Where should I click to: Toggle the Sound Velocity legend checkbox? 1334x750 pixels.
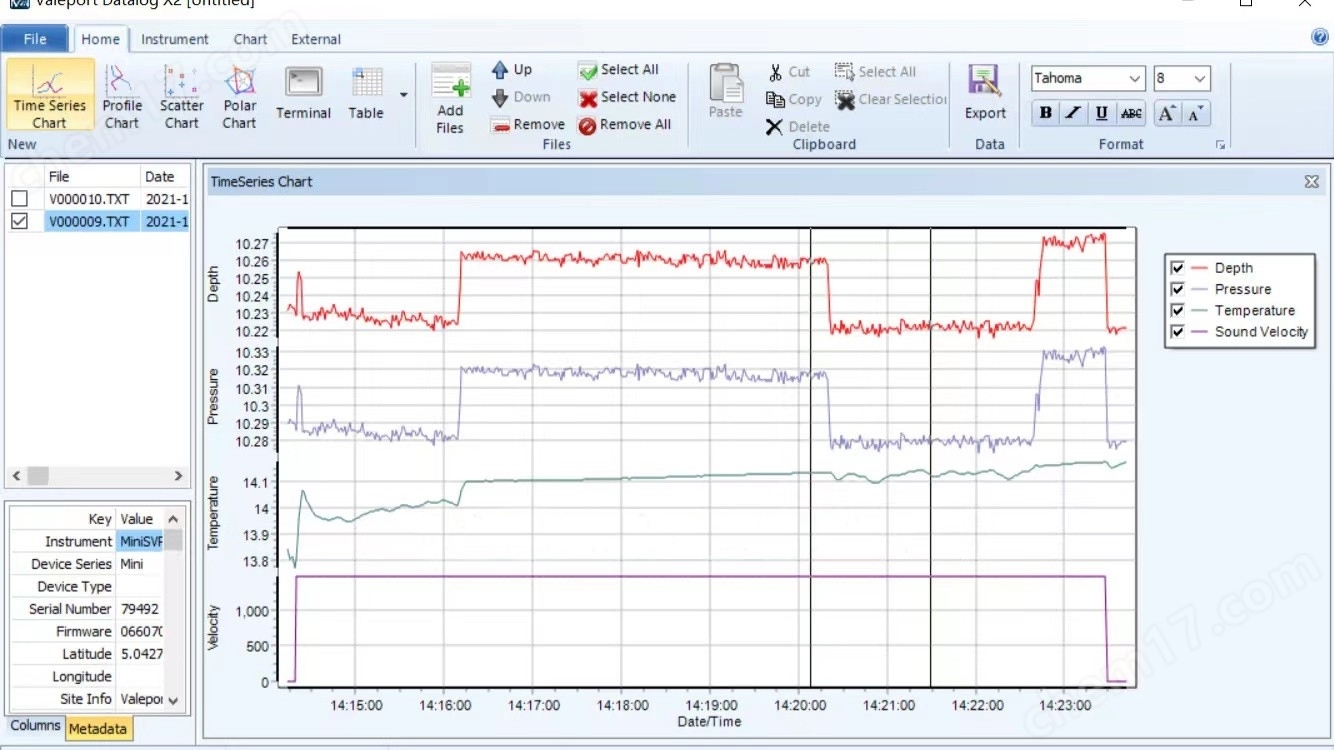tap(1178, 332)
